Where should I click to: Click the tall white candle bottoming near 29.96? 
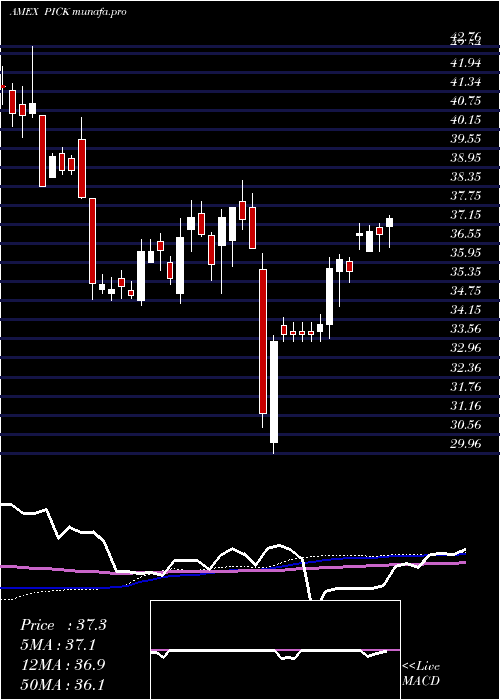[x=273, y=392]
